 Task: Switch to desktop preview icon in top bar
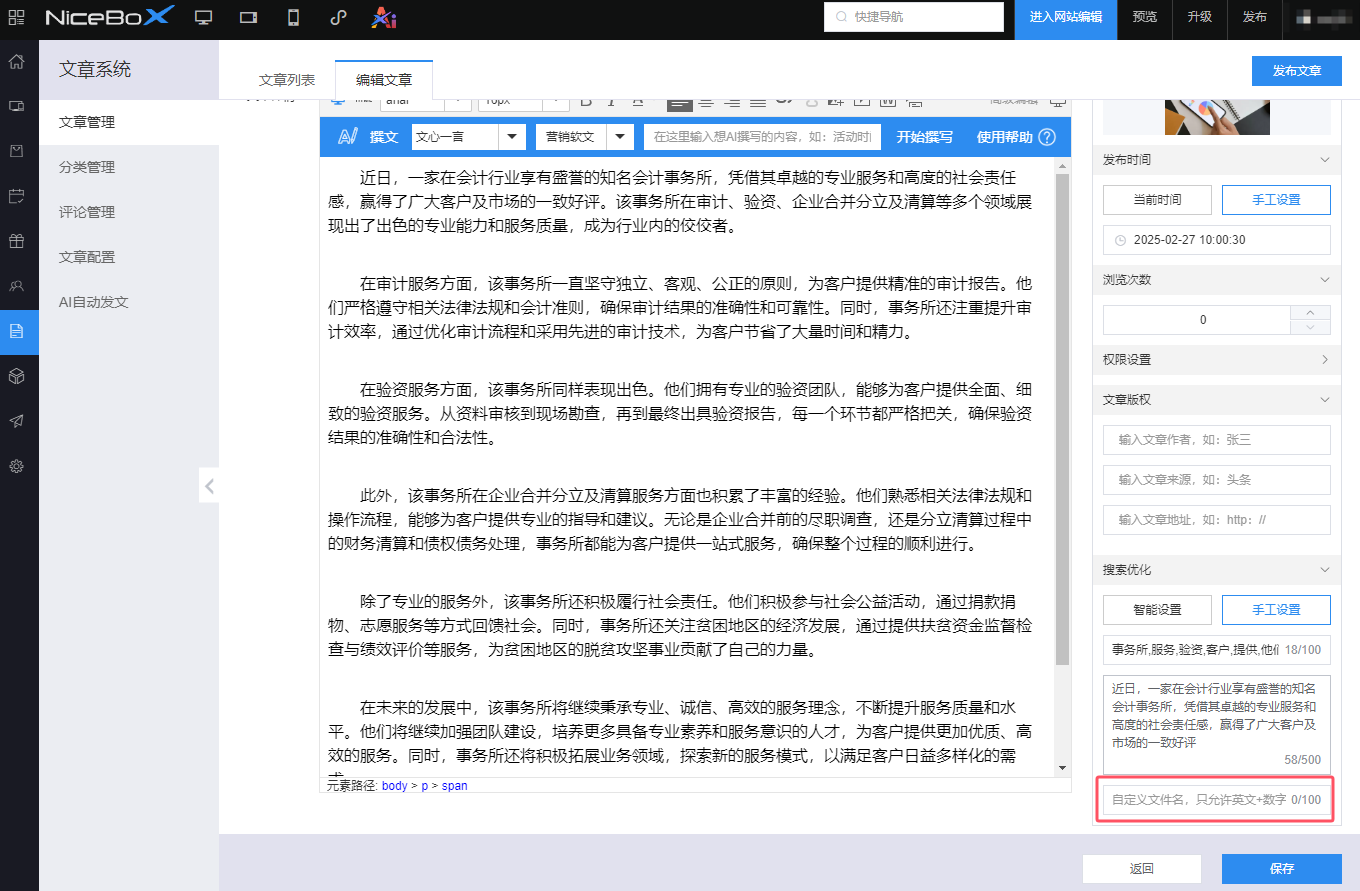[204, 18]
